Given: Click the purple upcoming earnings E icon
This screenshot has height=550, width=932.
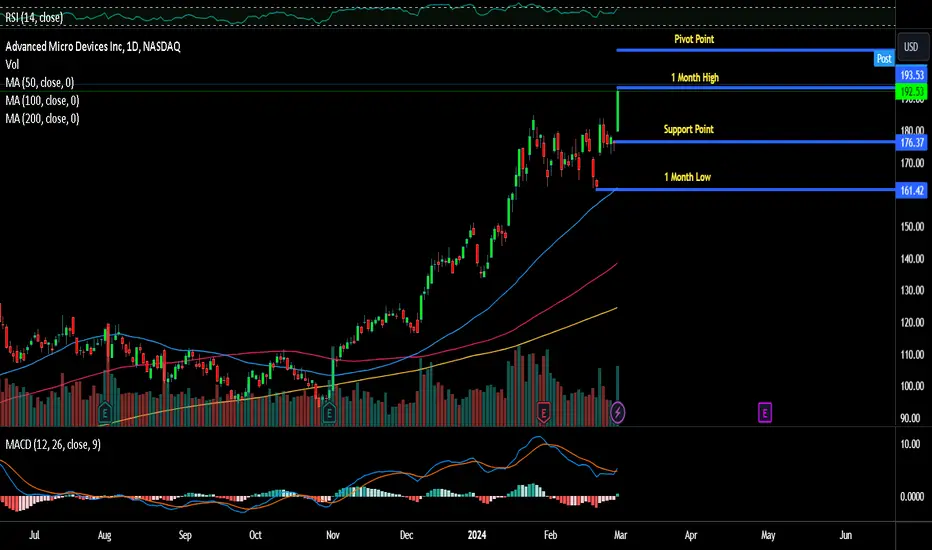Looking at the screenshot, I should coord(765,412).
